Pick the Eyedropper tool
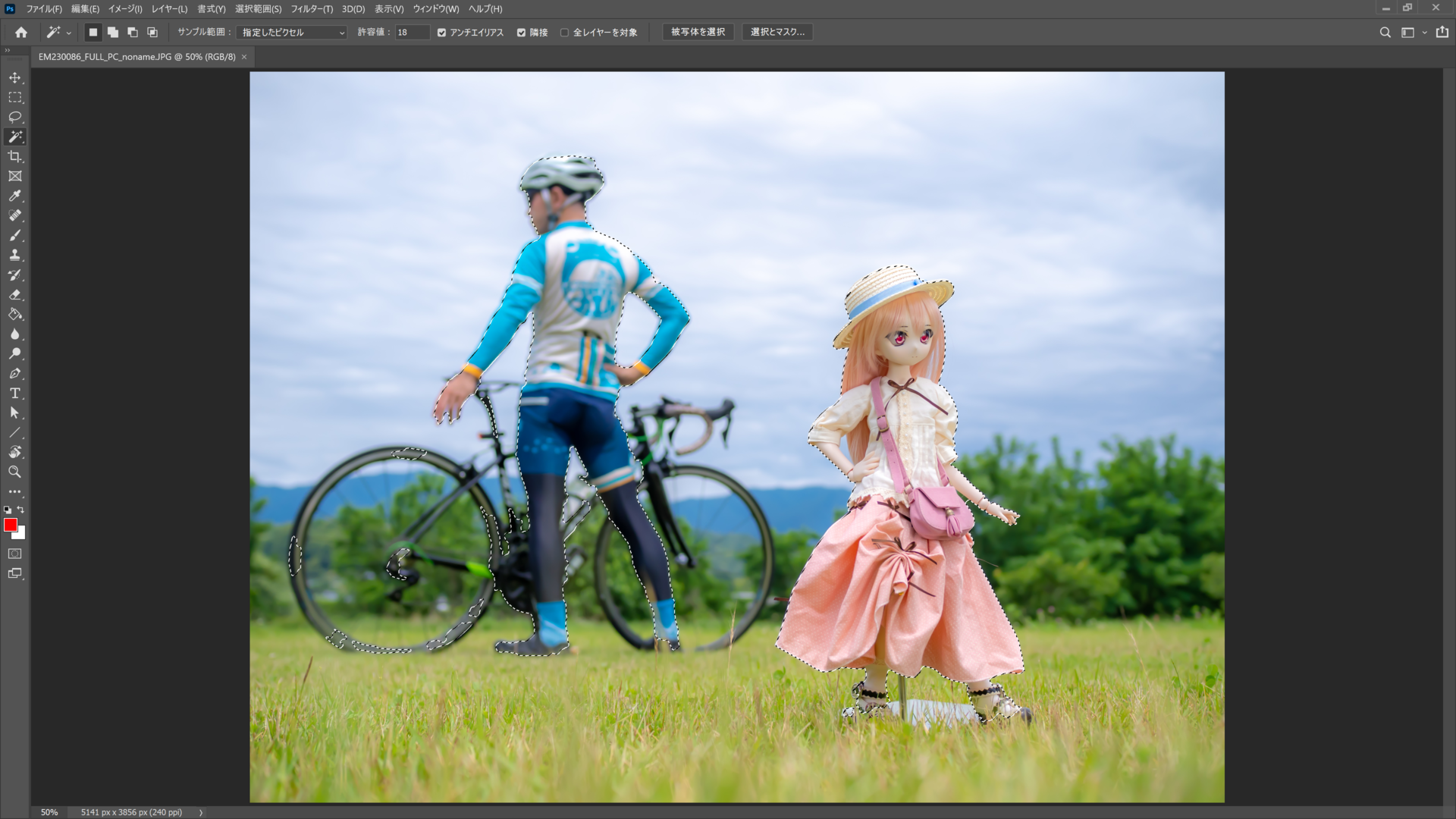Viewport: 1456px width, 819px height. pyautogui.click(x=15, y=196)
